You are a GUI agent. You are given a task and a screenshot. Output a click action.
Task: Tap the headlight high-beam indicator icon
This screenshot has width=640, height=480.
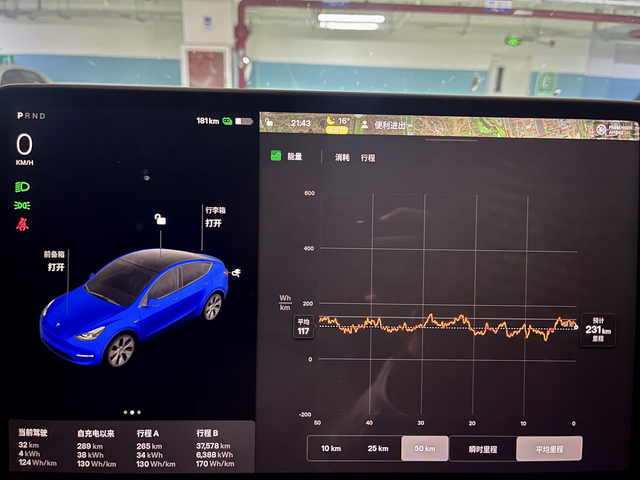tap(22, 187)
